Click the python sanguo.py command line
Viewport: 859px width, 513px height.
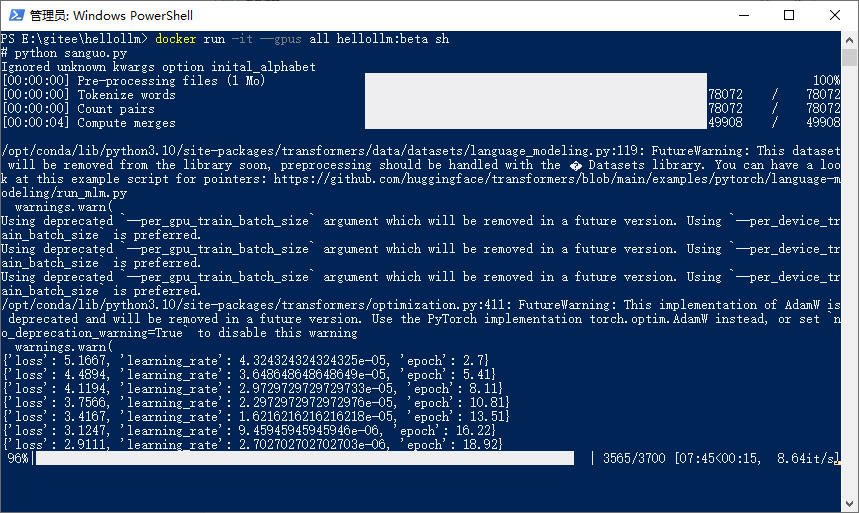pos(64,53)
